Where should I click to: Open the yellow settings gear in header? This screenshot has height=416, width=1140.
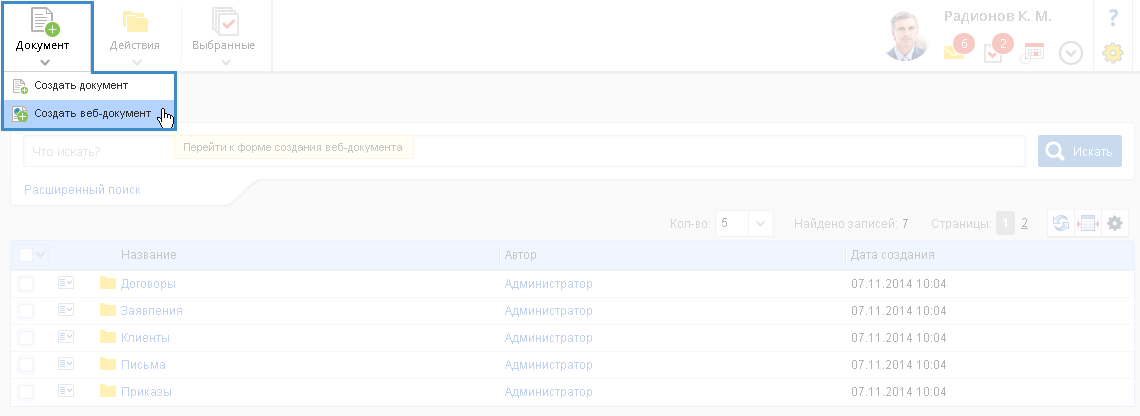pyautogui.click(x=1113, y=54)
